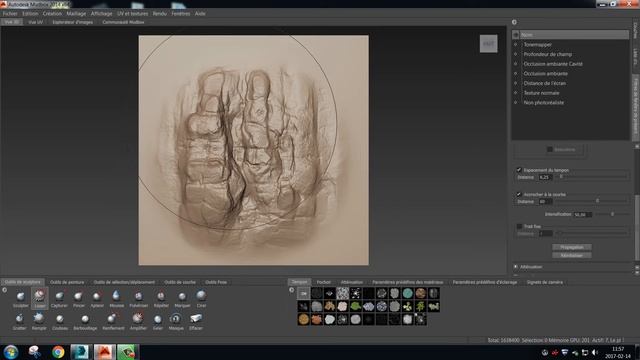Switch to the Vue UV tab
Image resolution: width=640 pixels, height=360 pixels.
tap(36, 22)
